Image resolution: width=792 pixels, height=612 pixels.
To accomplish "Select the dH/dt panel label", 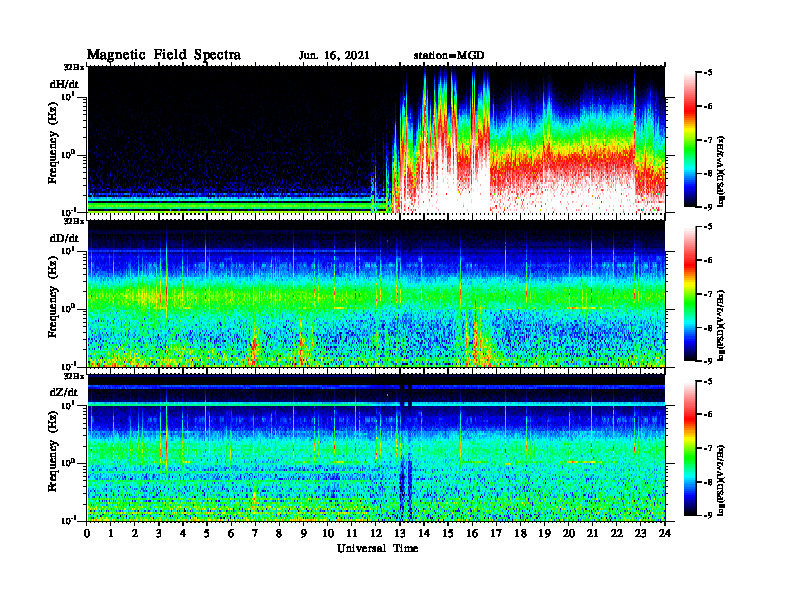I will pos(64,84).
